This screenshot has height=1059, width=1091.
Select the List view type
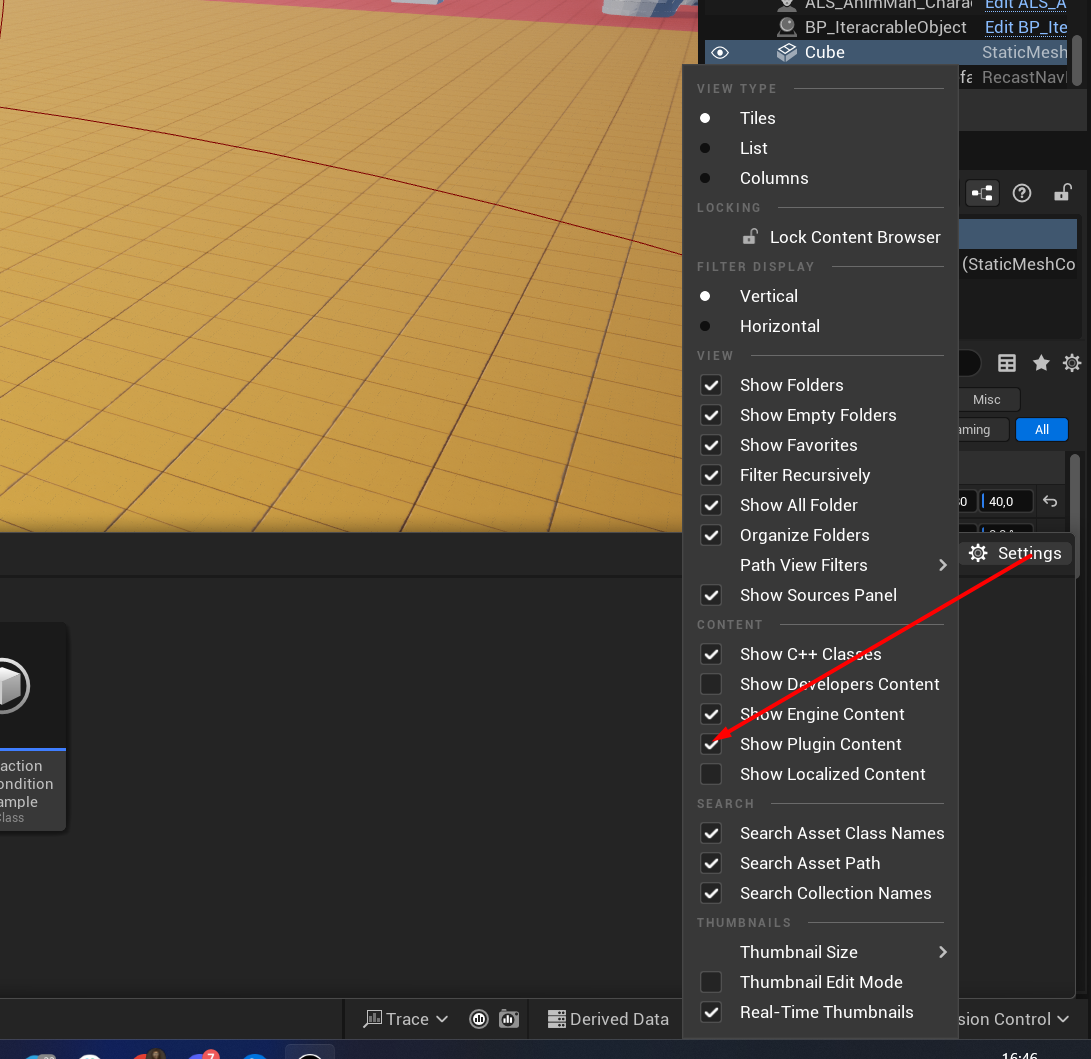pos(753,148)
